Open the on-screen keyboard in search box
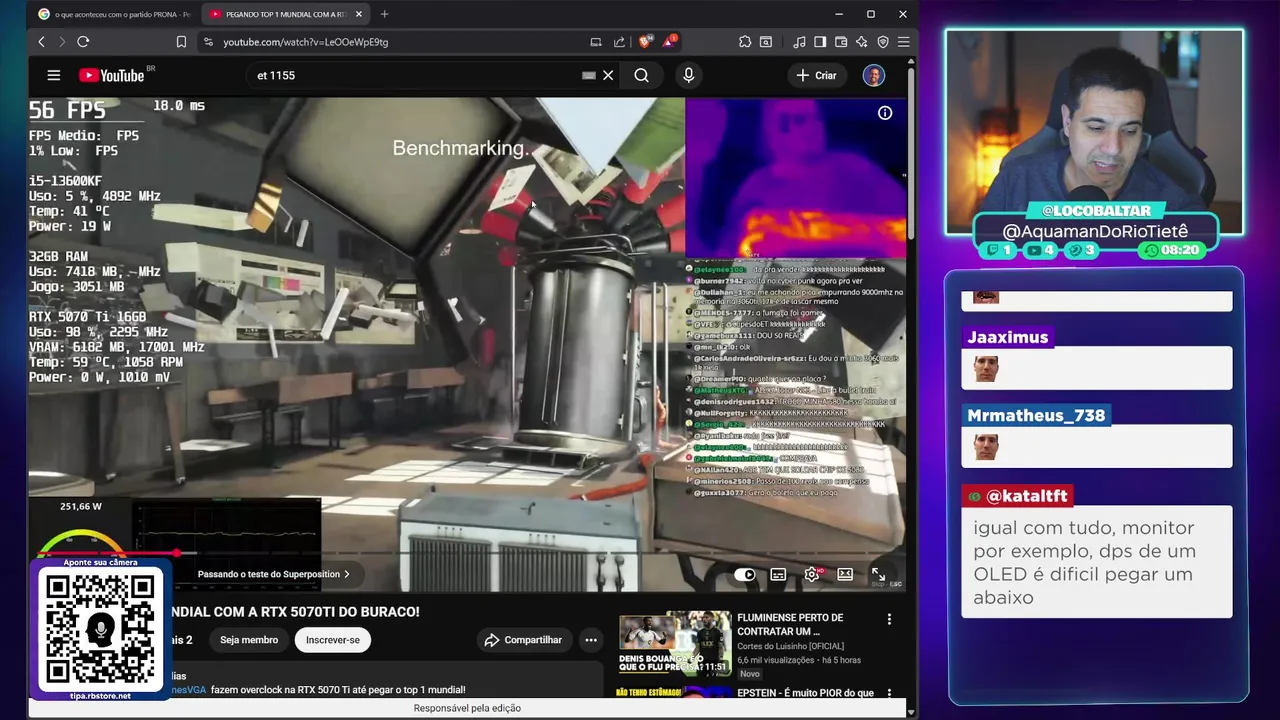This screenshot has height=720, width=1280. pyautogui.click(x=589, y=75)
